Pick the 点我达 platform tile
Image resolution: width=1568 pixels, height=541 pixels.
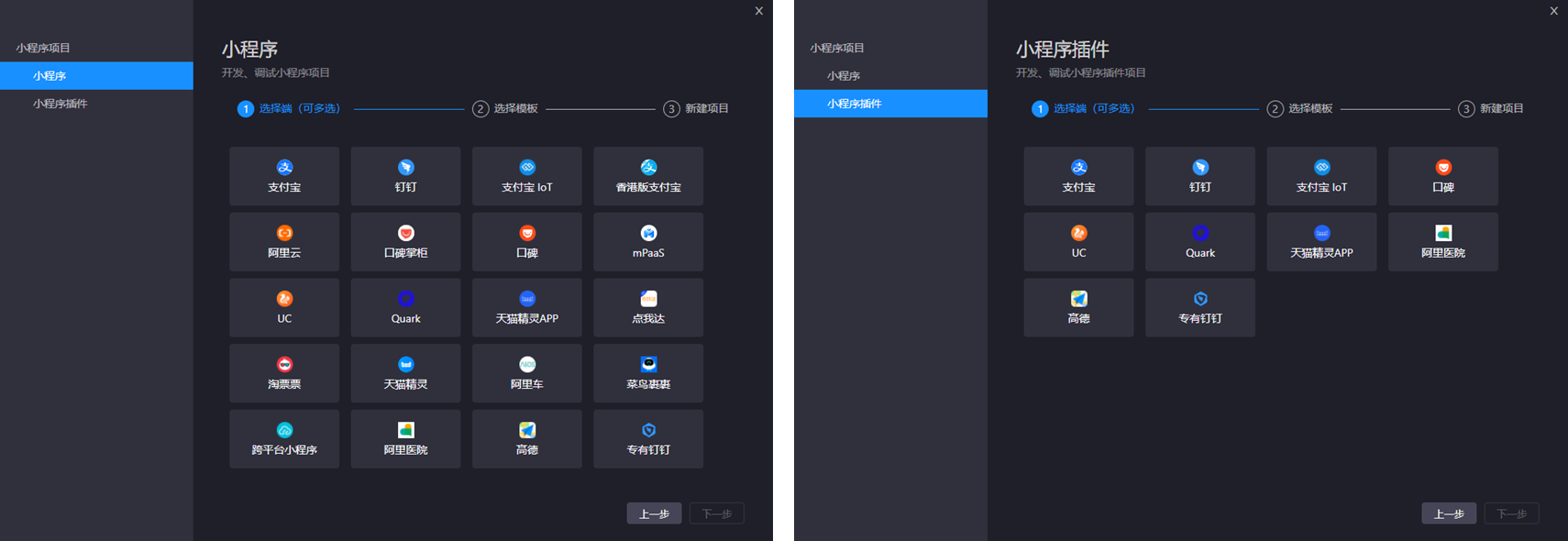pyautogui.click(x=648, y=307)
